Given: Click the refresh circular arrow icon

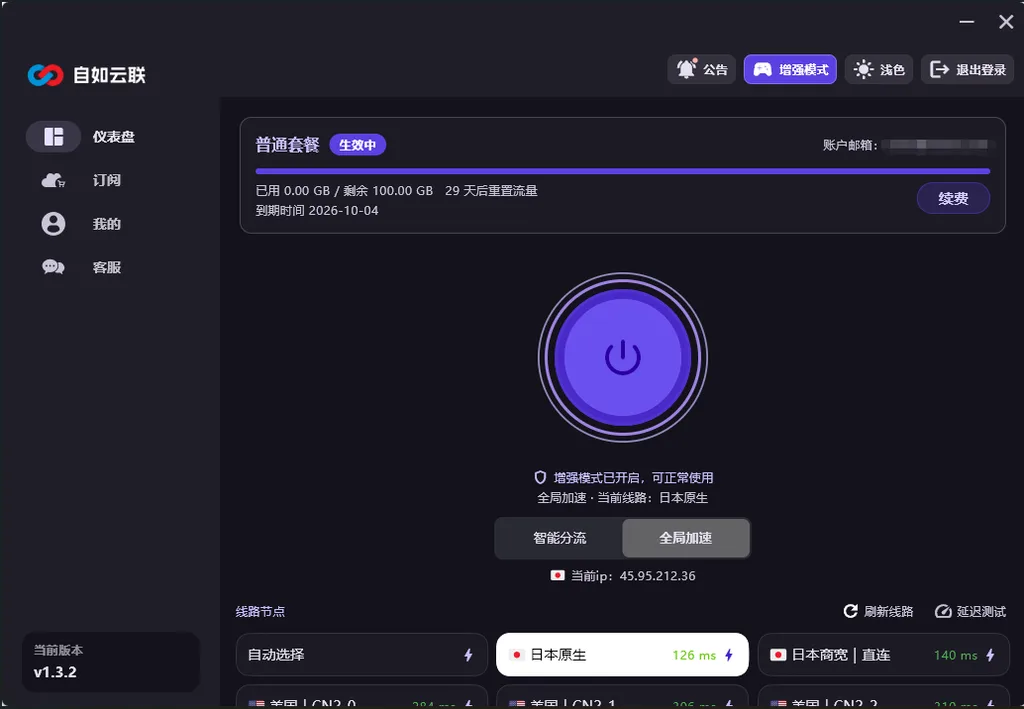Looking at the screenshot, I should pyautogui.click(x=850, y=611).
